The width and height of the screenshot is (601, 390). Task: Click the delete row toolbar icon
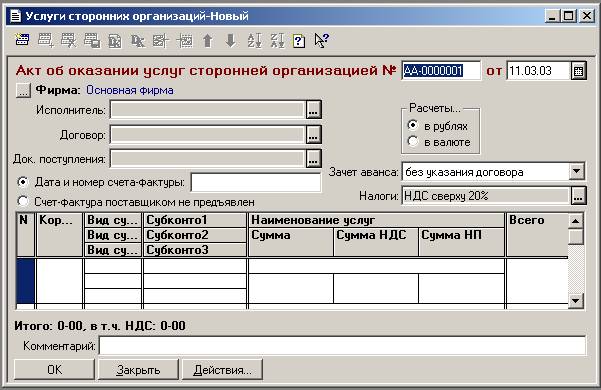(x=69, y=40)
